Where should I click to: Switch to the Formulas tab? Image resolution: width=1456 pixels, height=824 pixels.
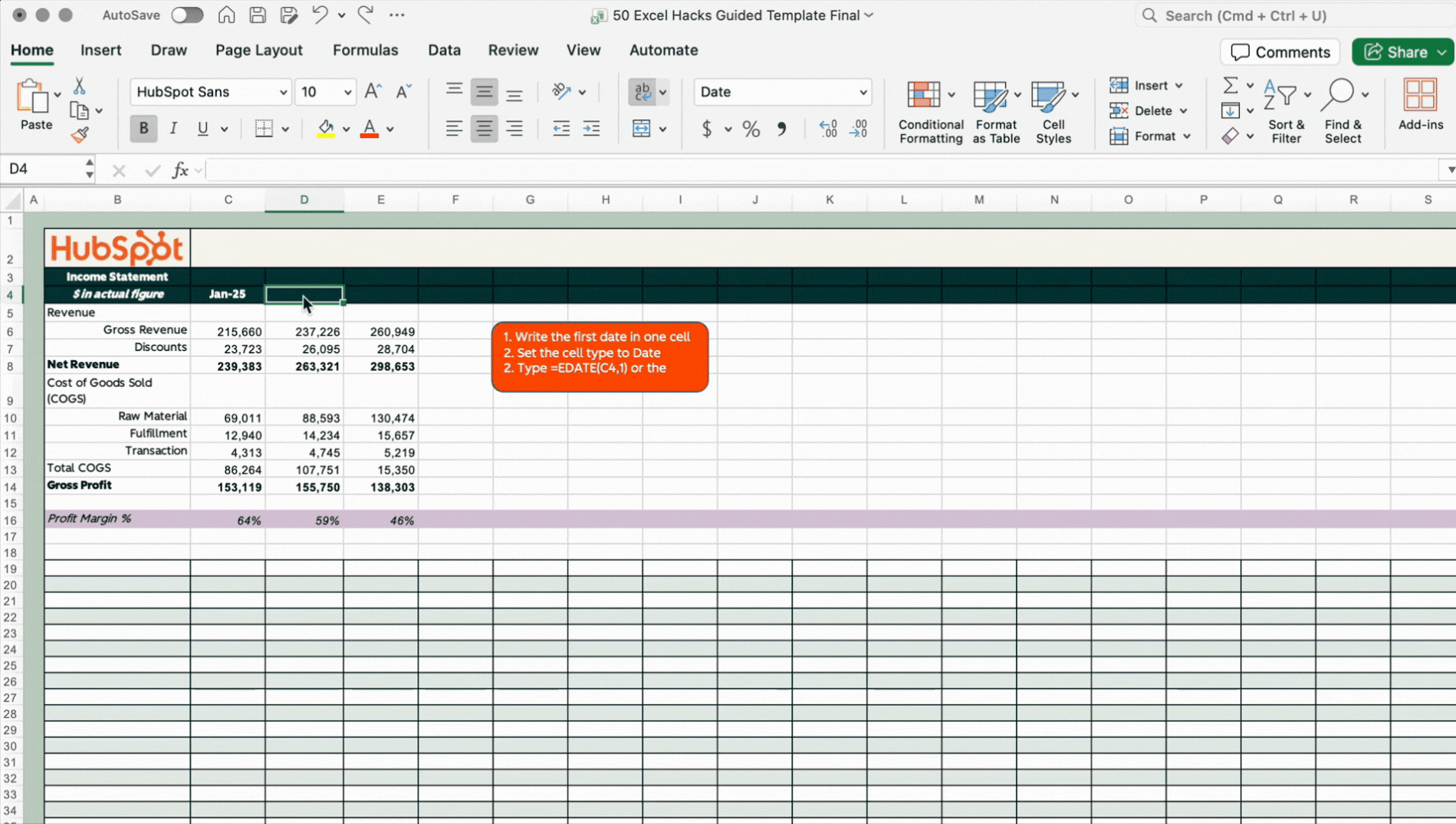(x=365, y=50)
